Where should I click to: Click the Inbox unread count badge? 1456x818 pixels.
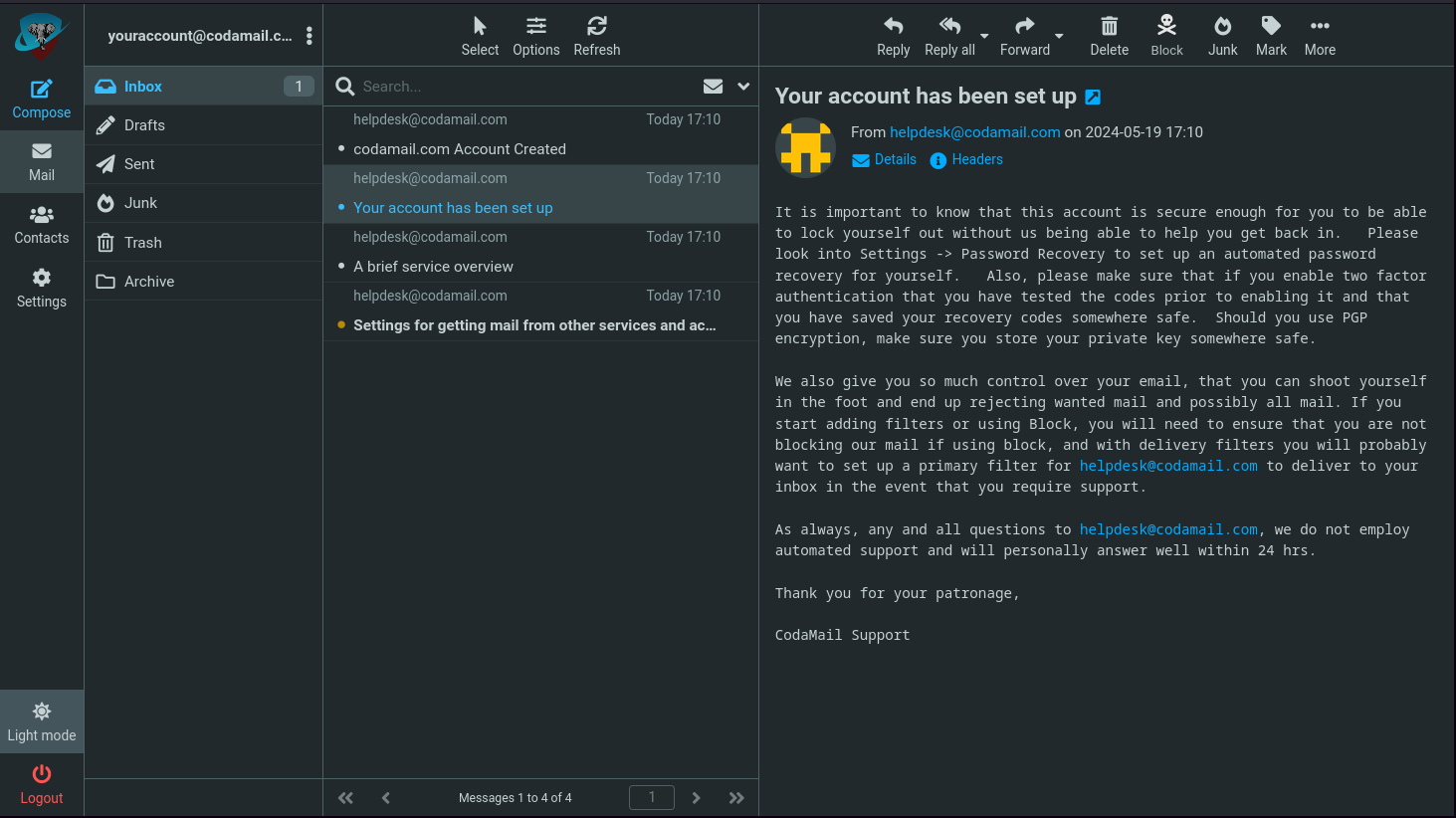point(299,87)
